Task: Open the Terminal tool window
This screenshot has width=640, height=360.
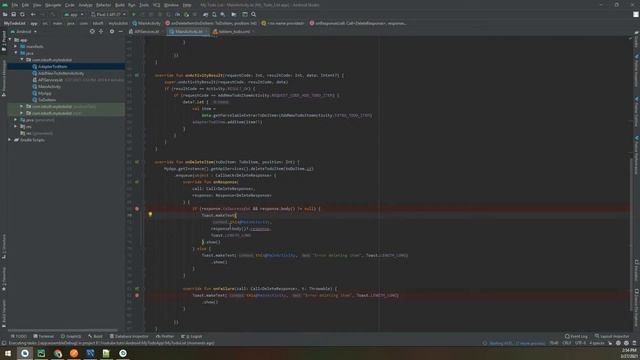Action: [44, 336]
